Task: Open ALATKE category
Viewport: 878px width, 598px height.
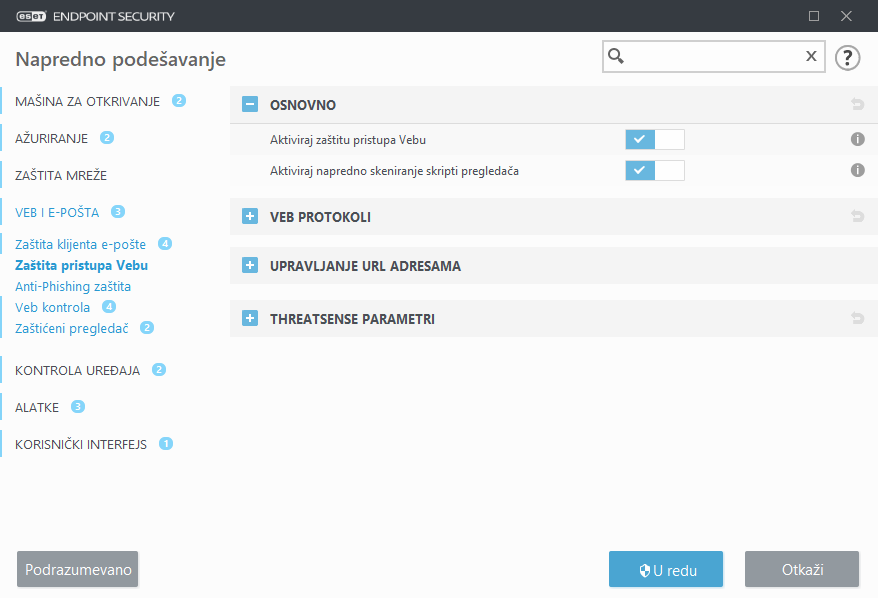Action: 37,407
